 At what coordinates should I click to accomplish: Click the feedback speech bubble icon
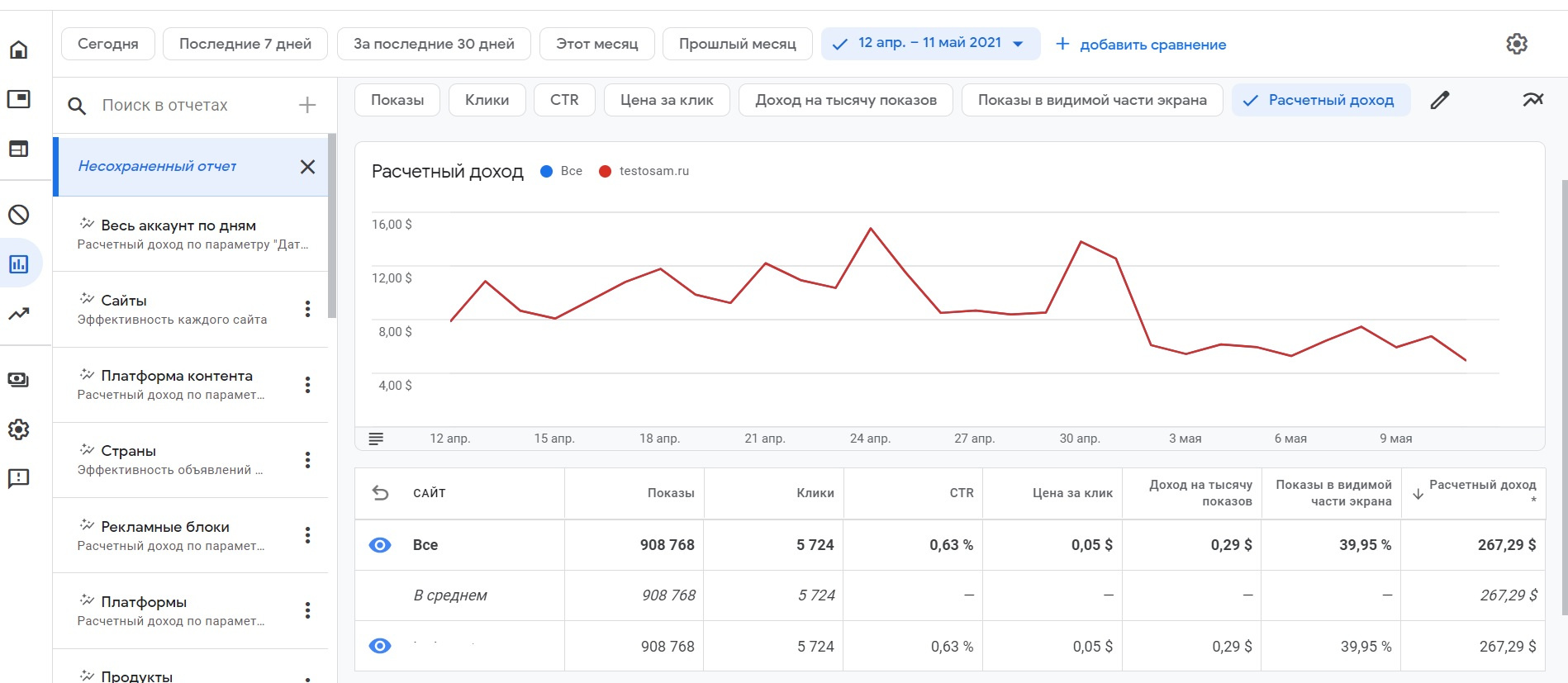[18, 478]
